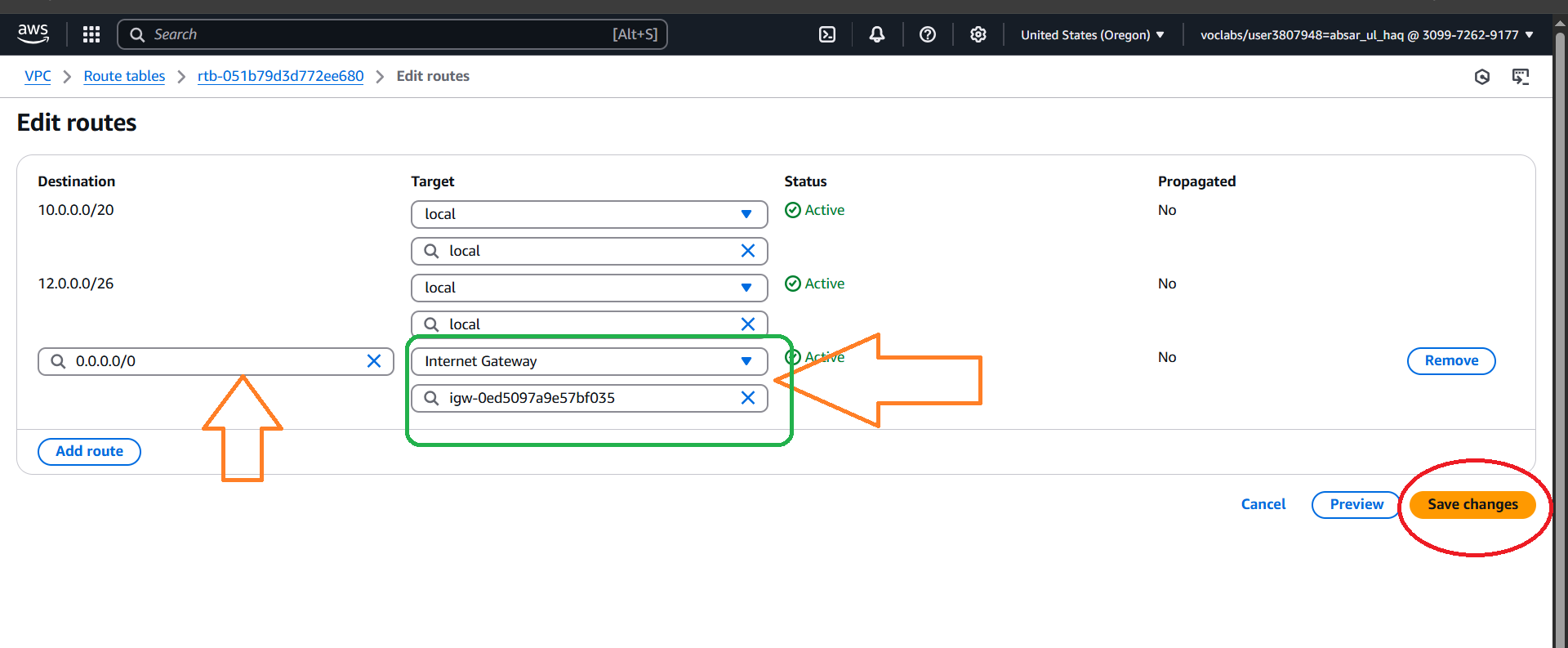Open the Internet Gateway target dropdown
The height and width of the screenshot is (648, 1568).
(589, 361)
